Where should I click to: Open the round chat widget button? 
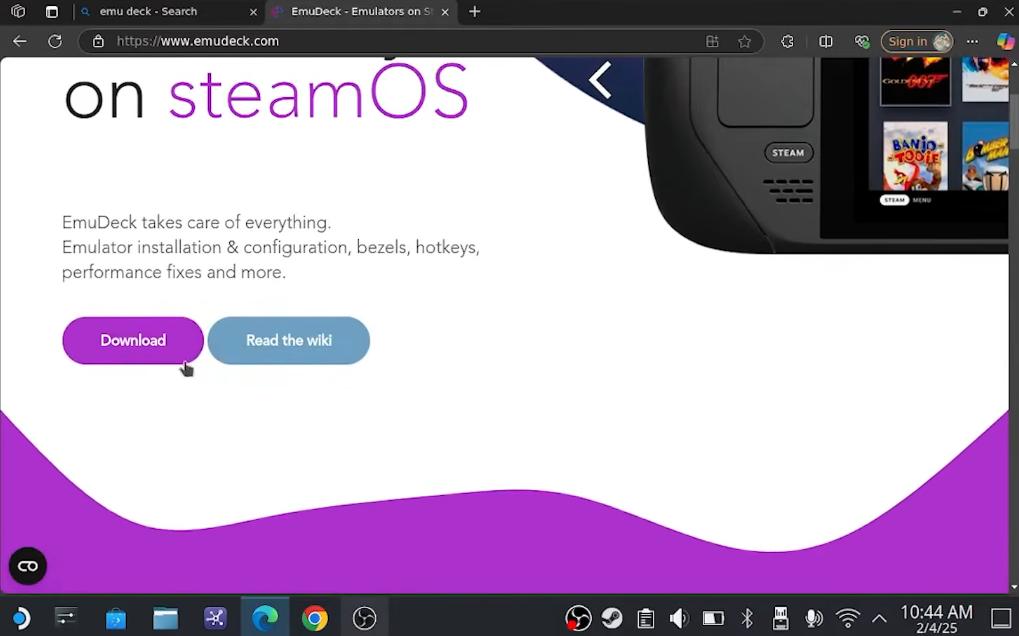pos(28,566)
